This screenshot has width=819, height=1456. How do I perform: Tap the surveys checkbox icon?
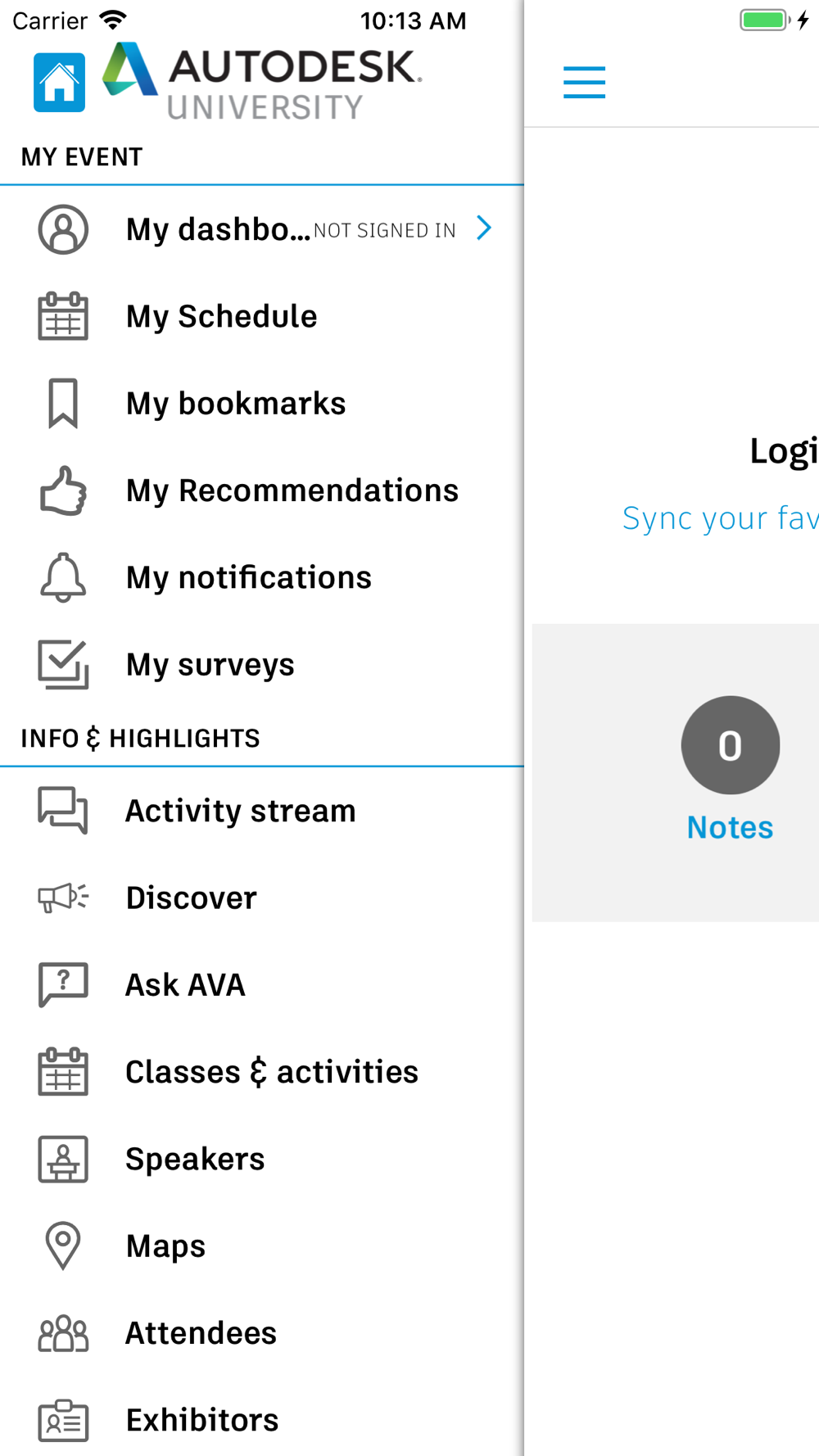click(63, 664)
